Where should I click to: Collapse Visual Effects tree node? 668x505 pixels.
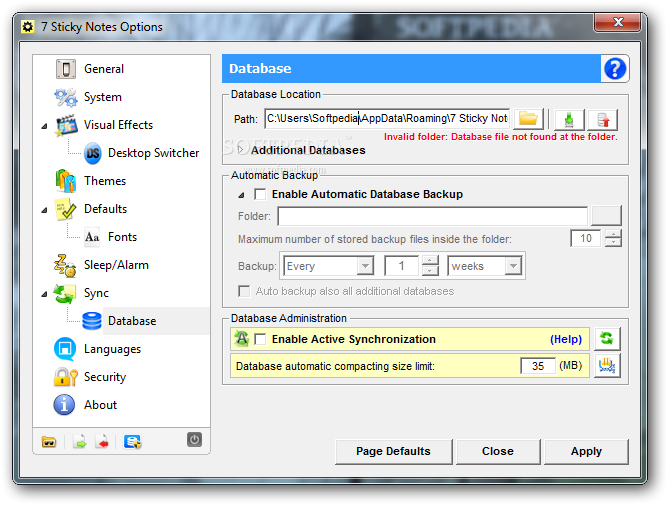tap(44, 126)
